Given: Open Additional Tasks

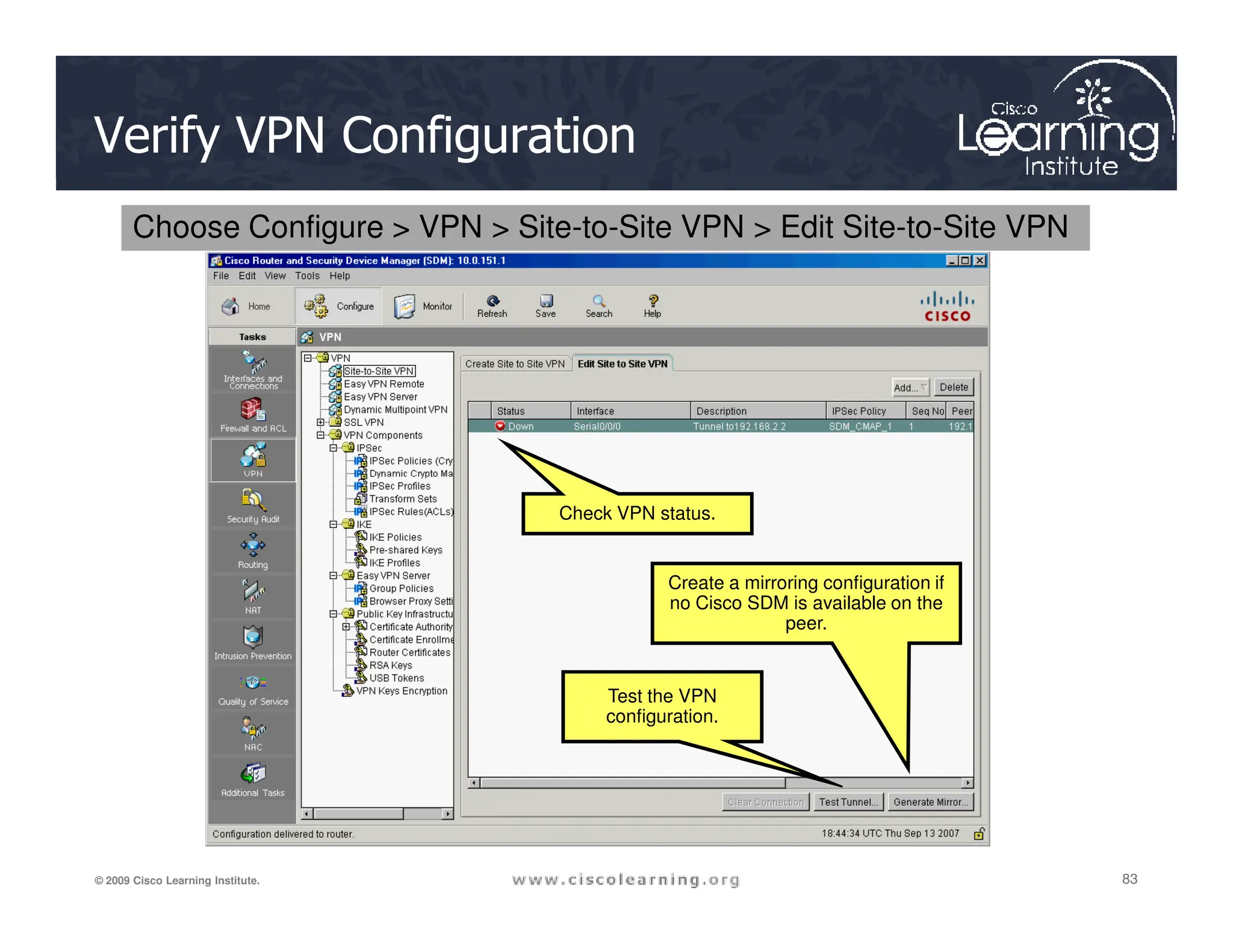Looking at the screenshot, I should click(x=253, y=779).
